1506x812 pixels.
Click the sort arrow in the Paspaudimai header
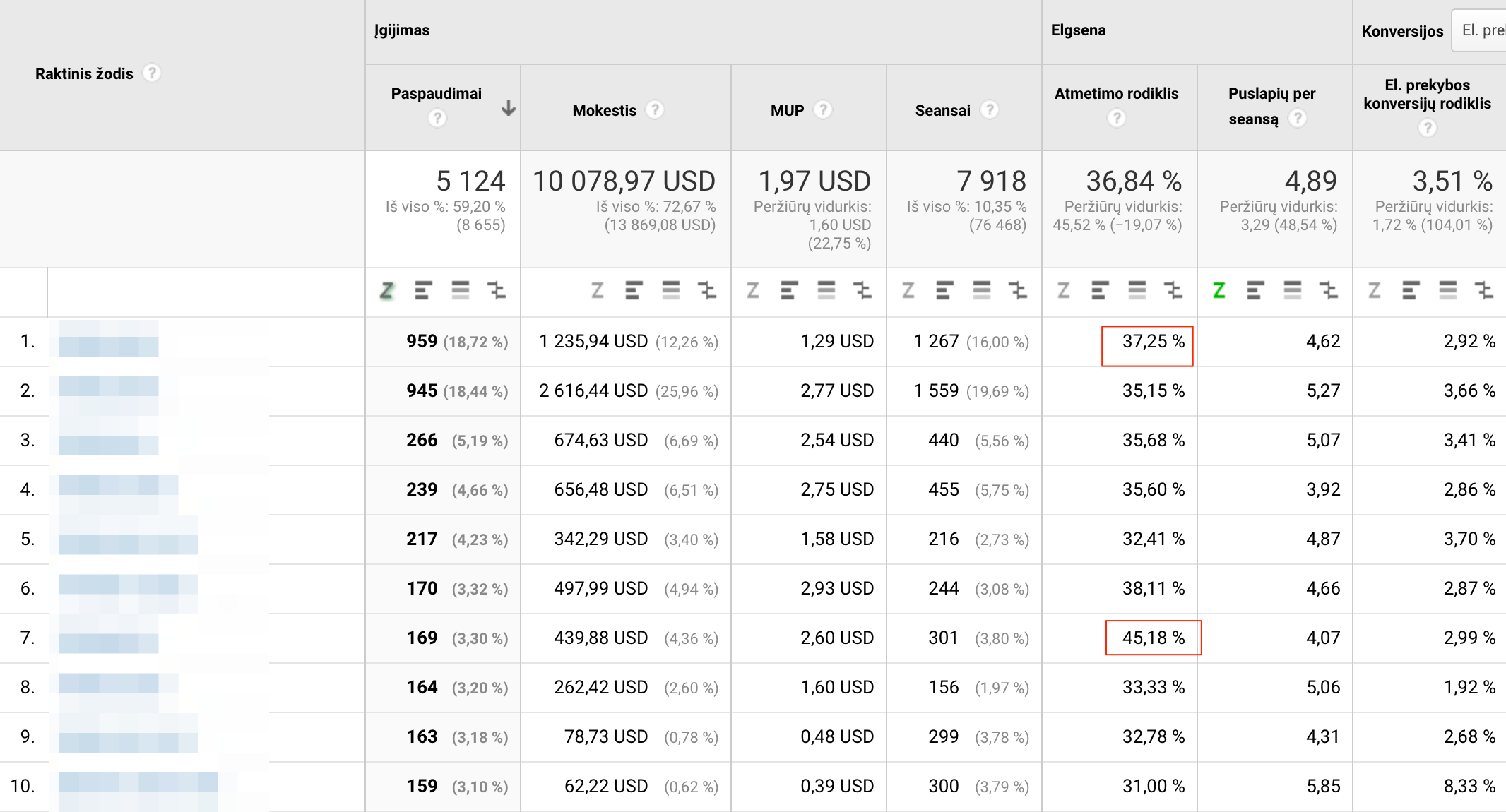[x=508, y=108]
